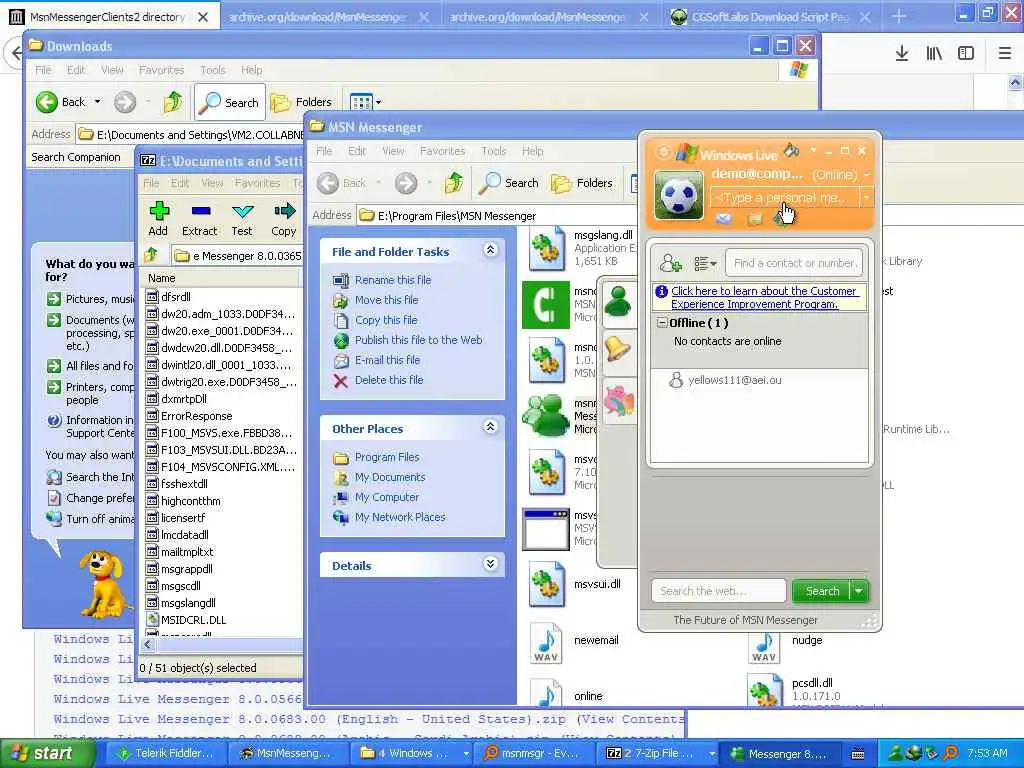The width and height of the screenshot is (1024, 768).
Task: Select msgslang.dll file icon
Action: tap(547, 248)
